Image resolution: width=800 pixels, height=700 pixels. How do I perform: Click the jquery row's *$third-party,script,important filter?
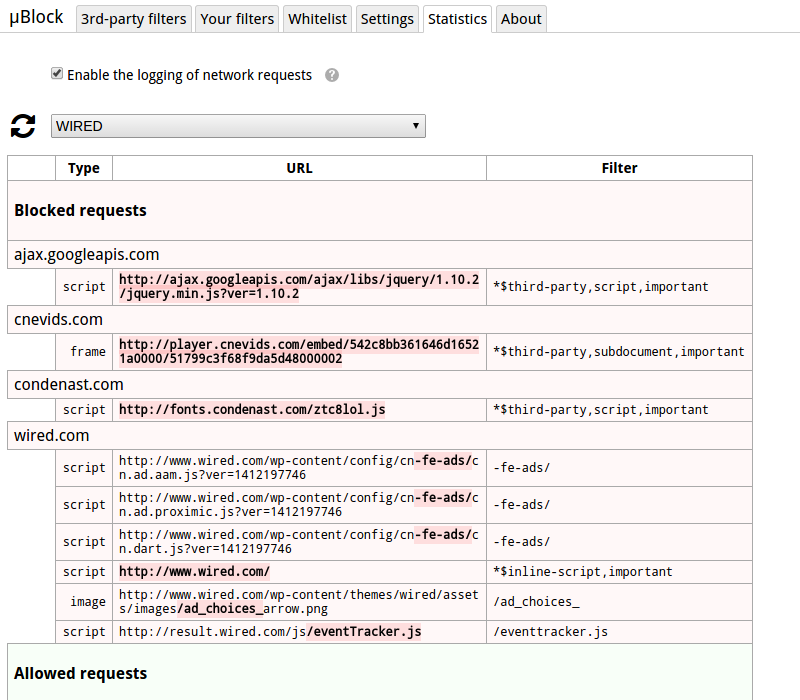619,287
